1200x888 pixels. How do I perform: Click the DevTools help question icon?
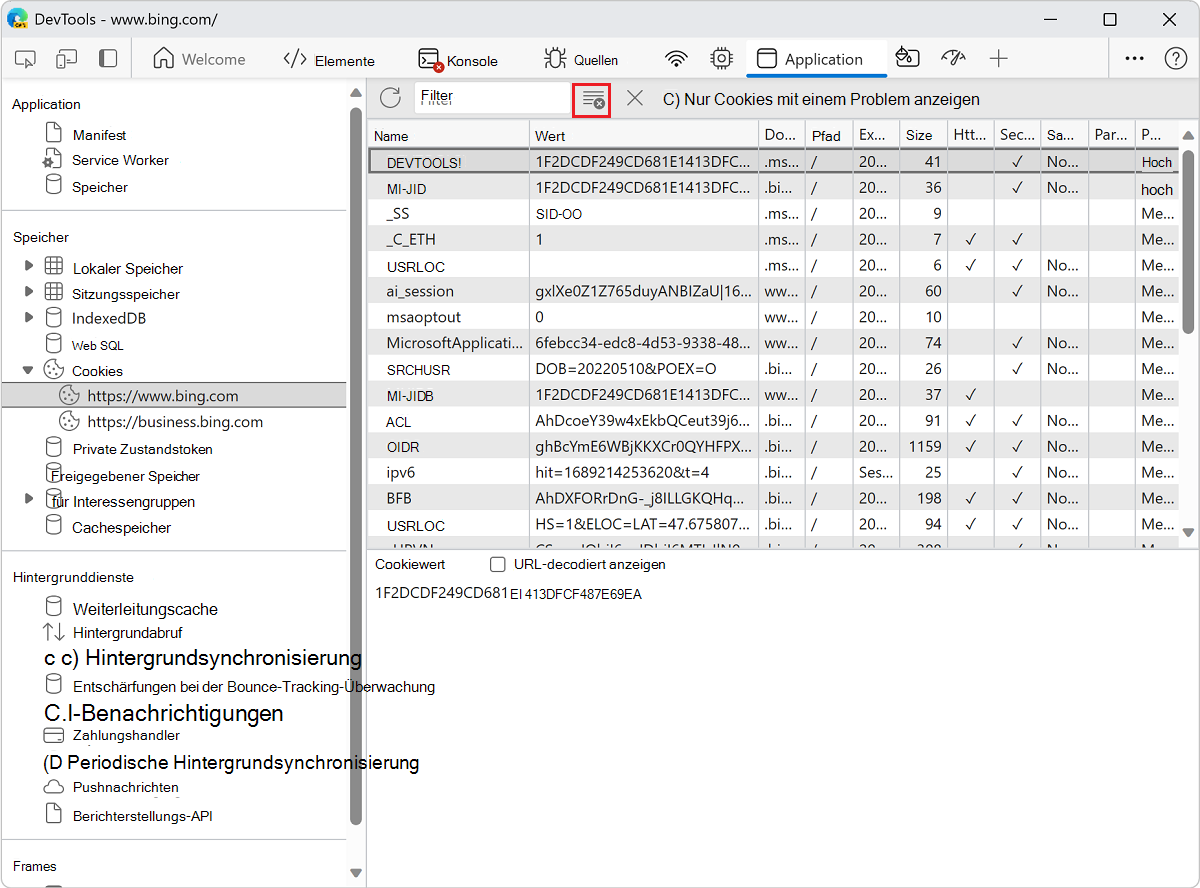pos(1176,59)
